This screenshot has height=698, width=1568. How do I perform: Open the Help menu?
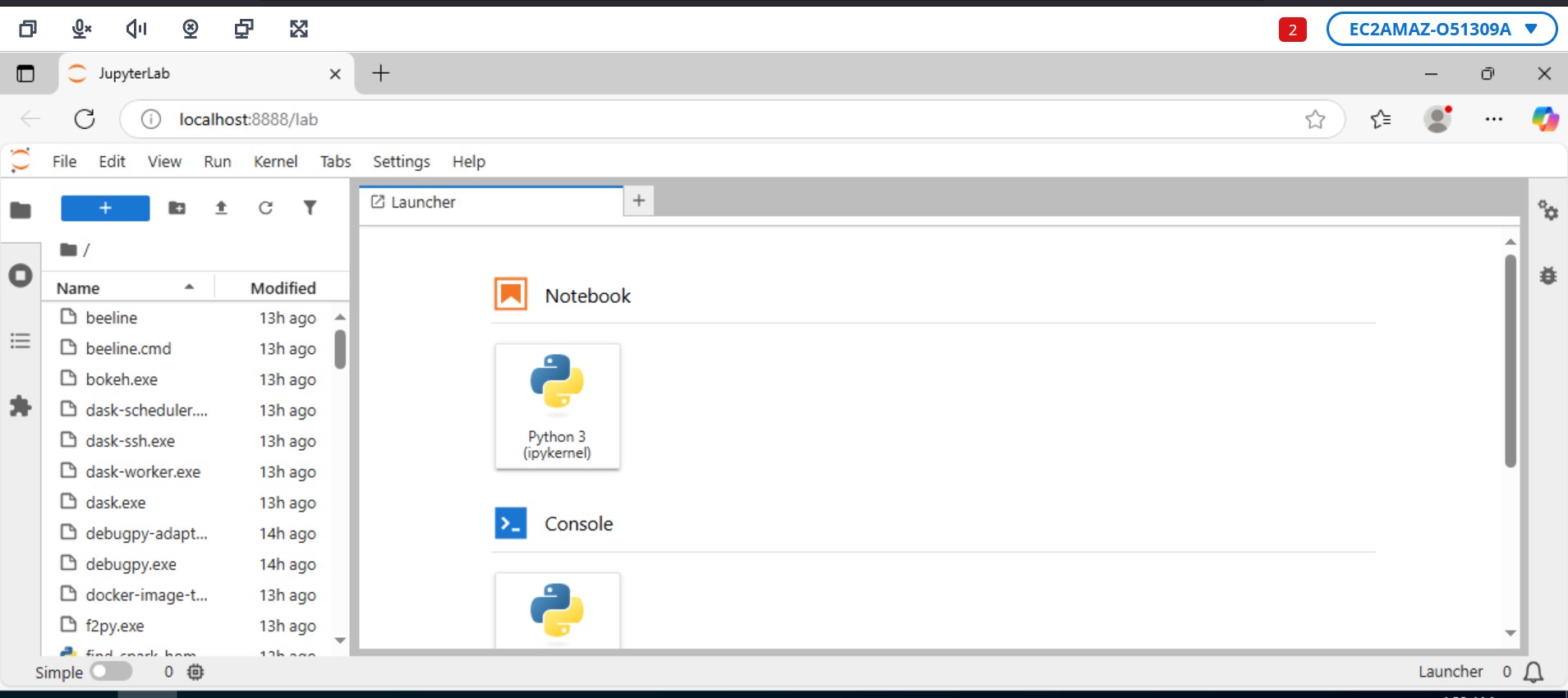pos(469,162)
